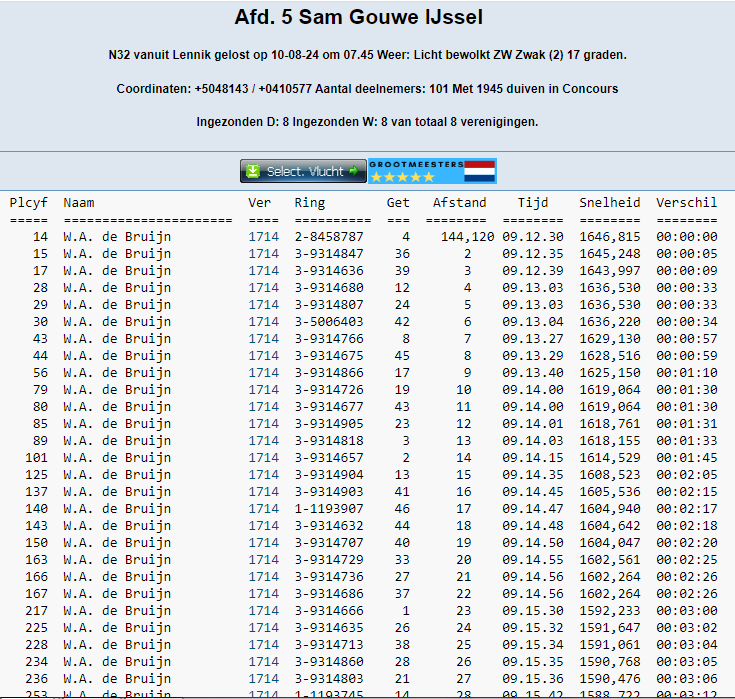Open the 1714 link for ring 3-9314666
This screenshot has height=699, width=735.
pyautogui.click(x=264, y=611)
